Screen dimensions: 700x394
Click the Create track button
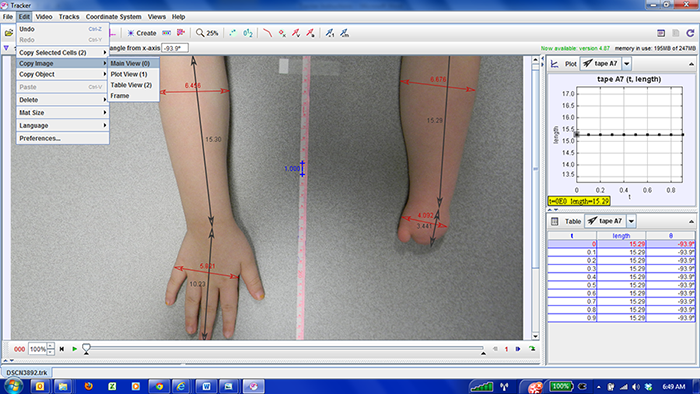click(142, 33)
